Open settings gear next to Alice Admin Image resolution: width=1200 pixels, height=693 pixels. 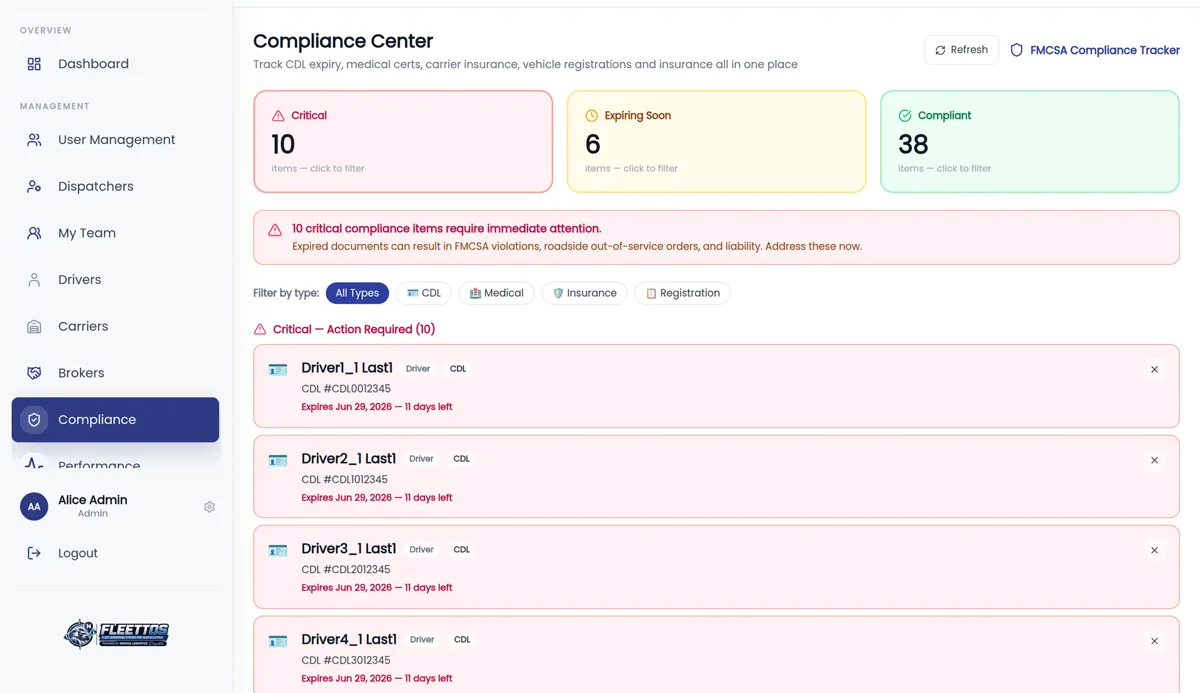pyautogui.click(x=209, y=507)
